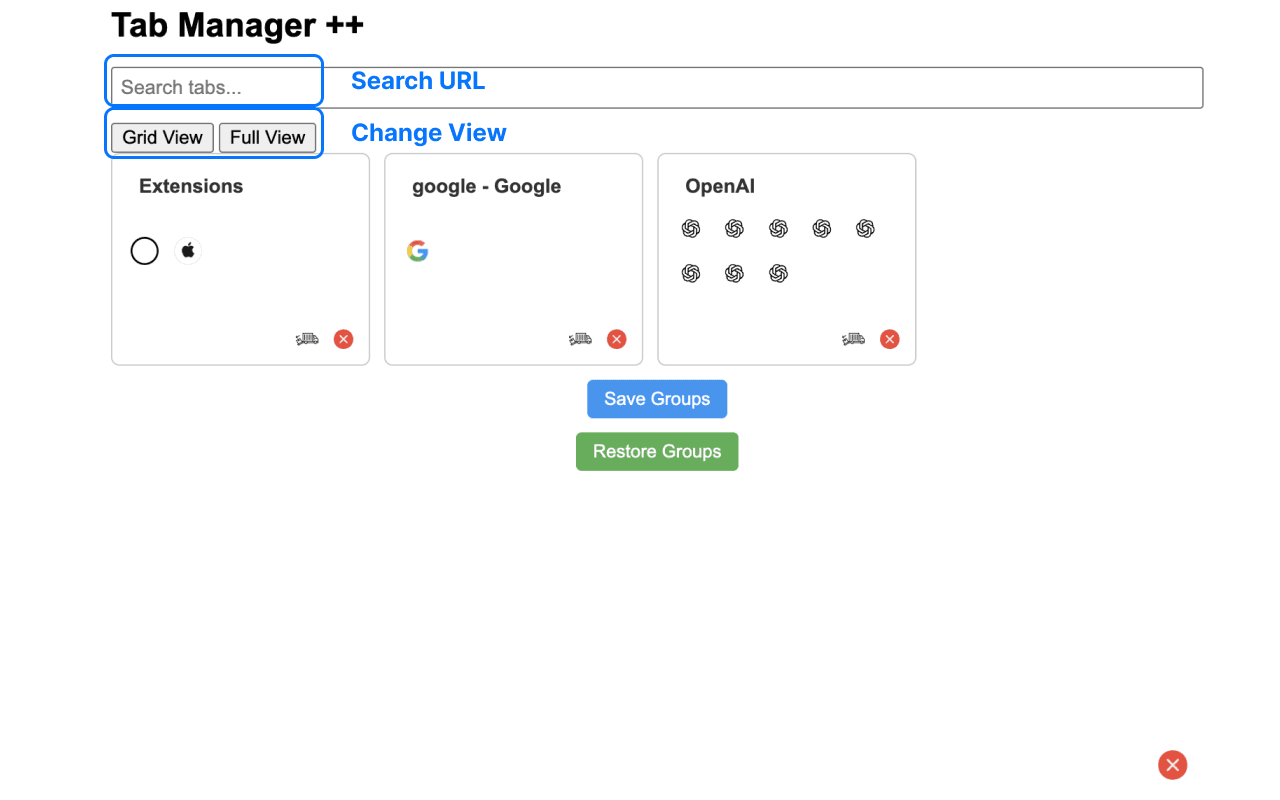Focus the Search tabs input field
The width and height of the screenshot is (1280, 800).
coord(657,87)
